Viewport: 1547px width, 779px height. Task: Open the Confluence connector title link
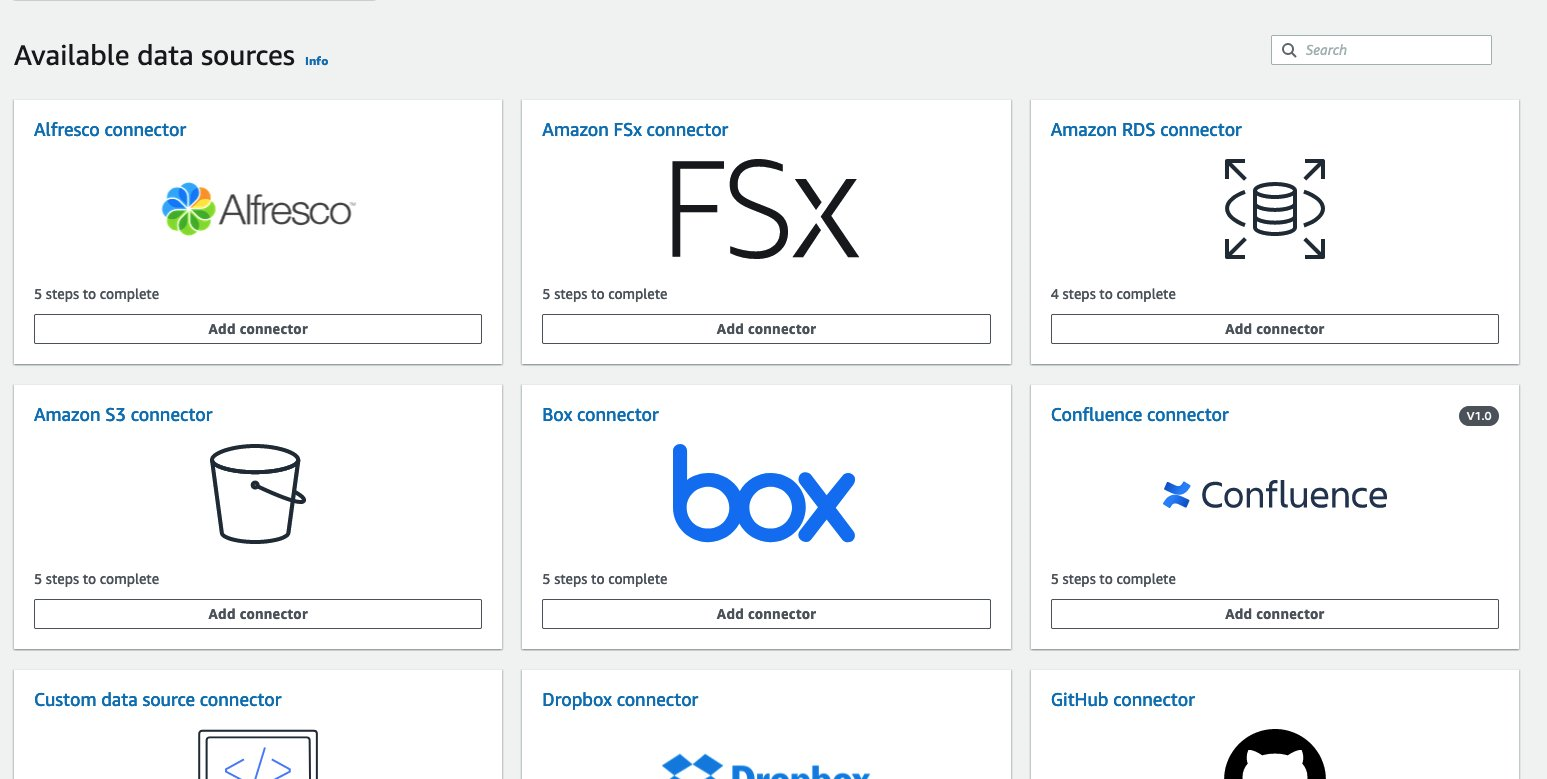click(1140, 415)
